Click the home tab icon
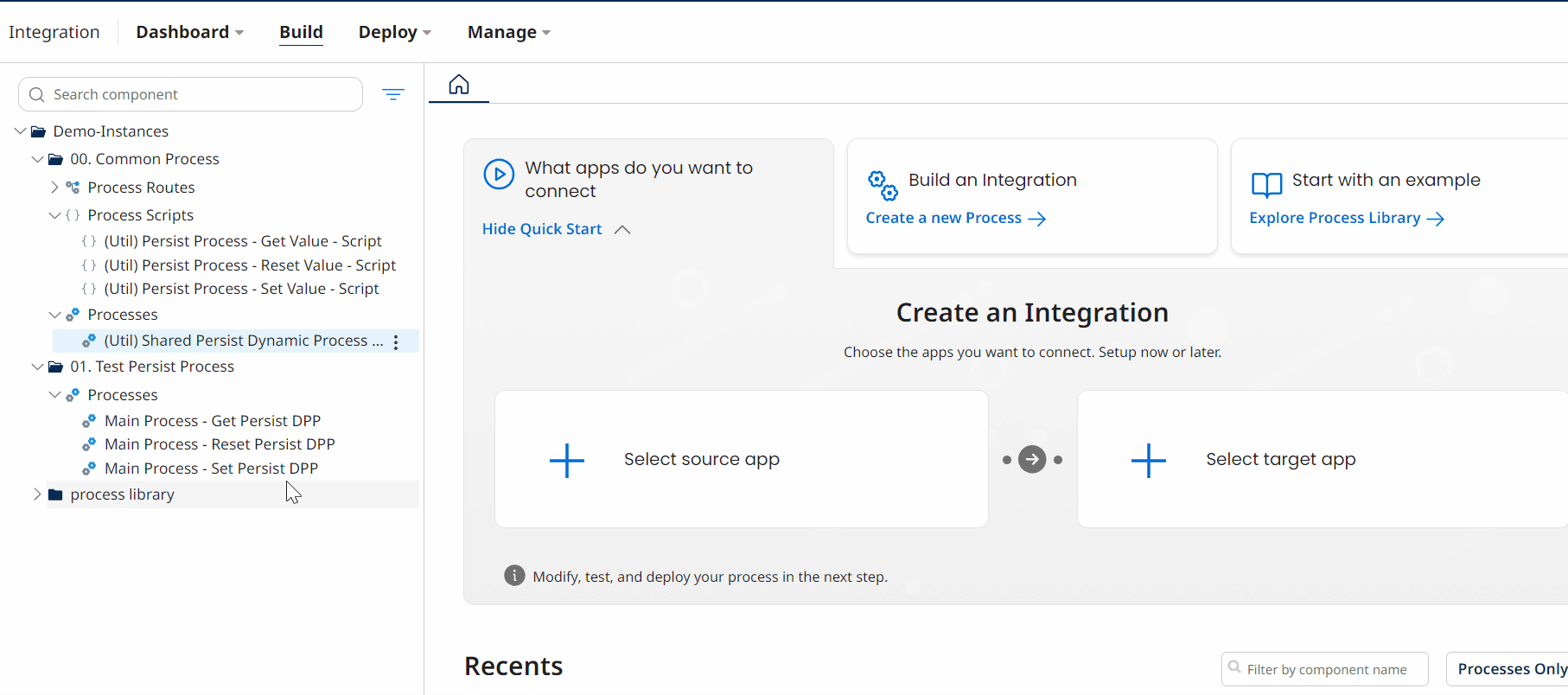 [459, 85]
